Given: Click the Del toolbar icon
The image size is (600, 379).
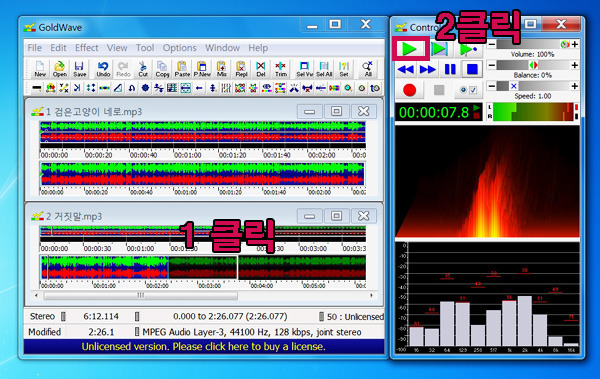Looking at the screenshot, I should pyautogui.click(x=261, y=69).
